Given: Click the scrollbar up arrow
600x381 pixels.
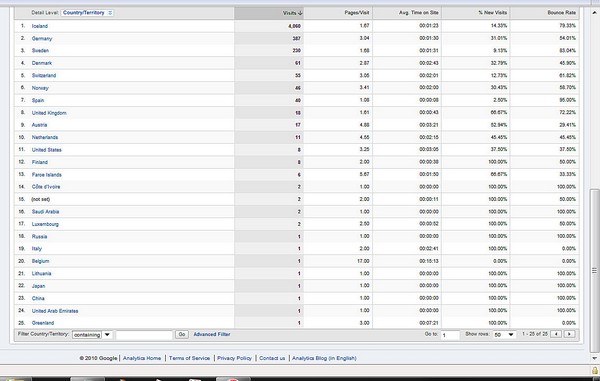Looking at the screenshot, I should [594, 13].
